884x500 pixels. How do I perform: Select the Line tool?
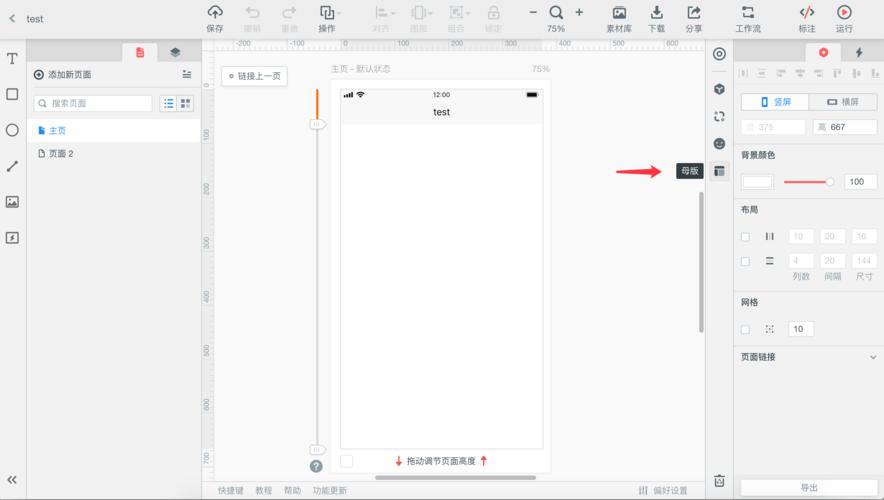pyautogui.click(x=12, y=166)
